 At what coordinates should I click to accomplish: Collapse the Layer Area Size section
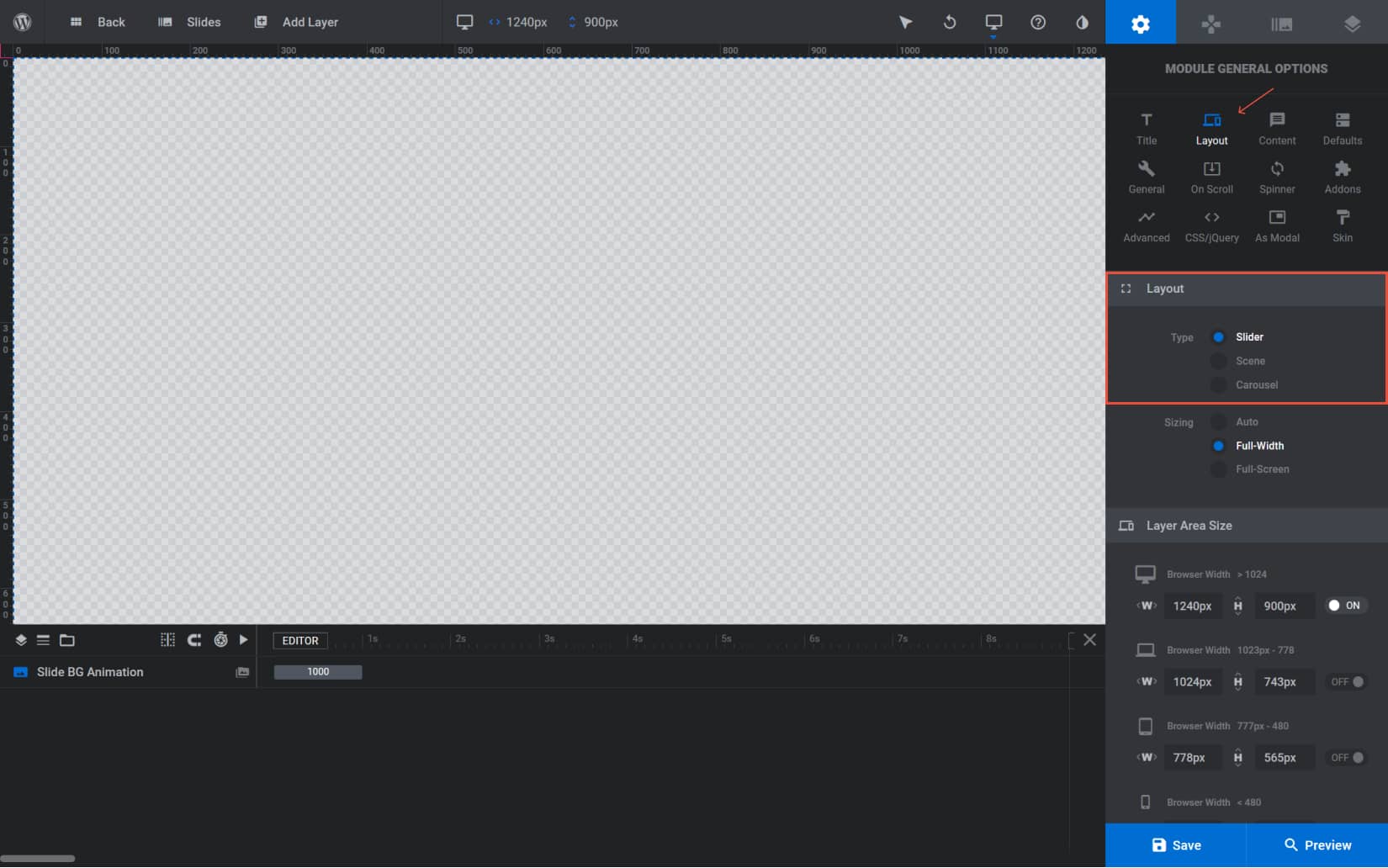pyautogui.click(x=1126, y=525)
